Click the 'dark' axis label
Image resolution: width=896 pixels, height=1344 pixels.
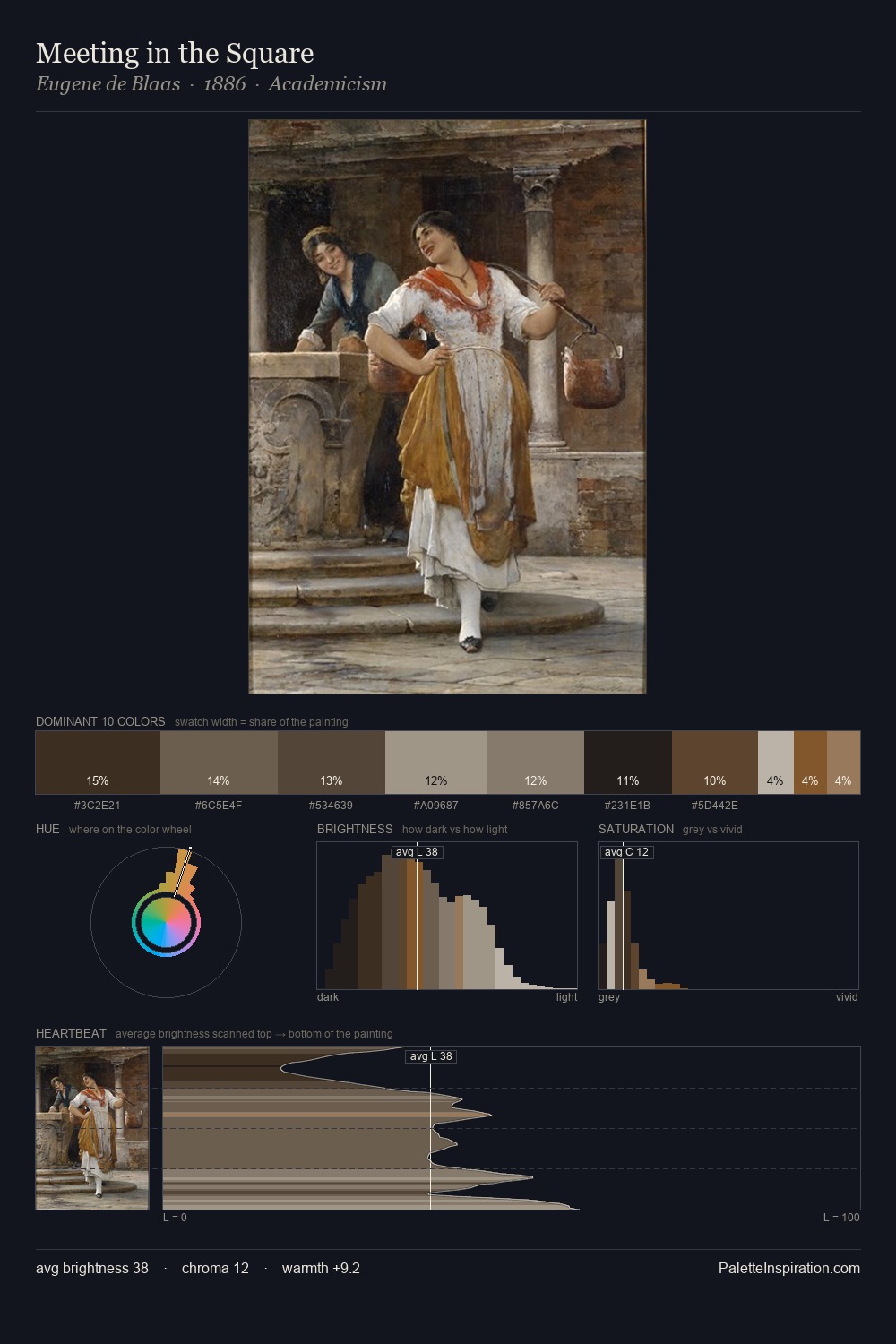[328, 997]
